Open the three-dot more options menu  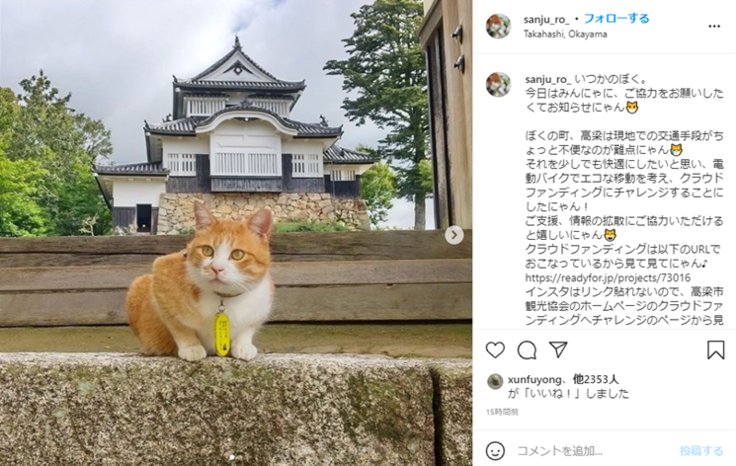714,26
